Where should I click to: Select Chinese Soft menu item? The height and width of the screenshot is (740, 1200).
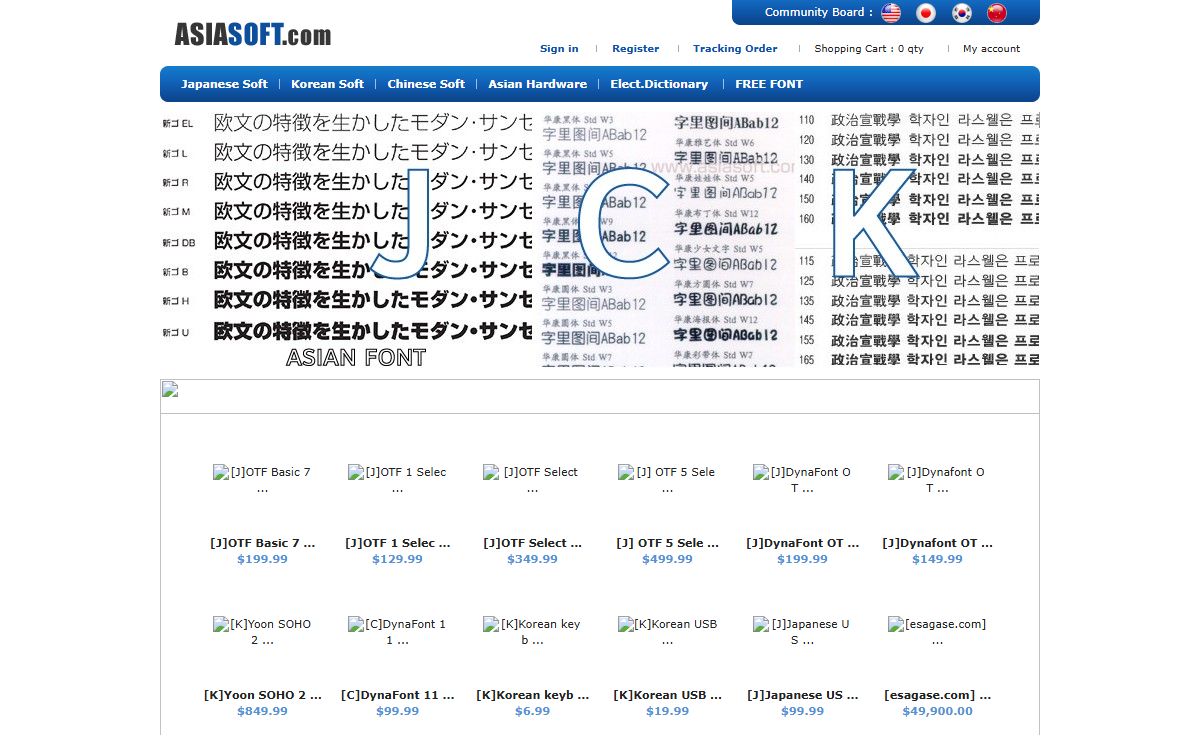coord(426,84)
